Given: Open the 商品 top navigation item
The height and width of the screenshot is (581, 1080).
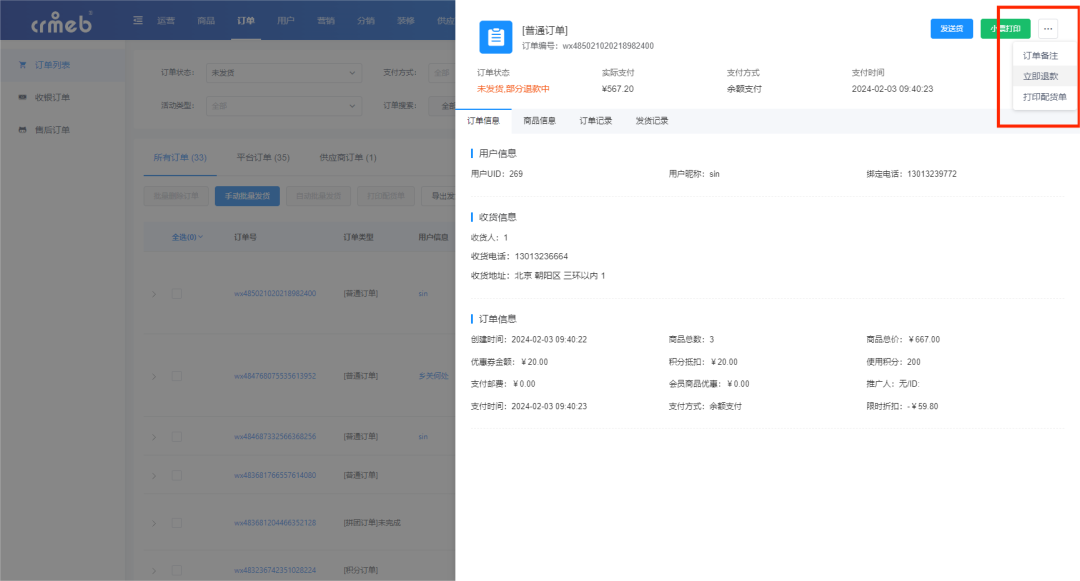Looking at the screenshot, I should (x=206, y=21).
